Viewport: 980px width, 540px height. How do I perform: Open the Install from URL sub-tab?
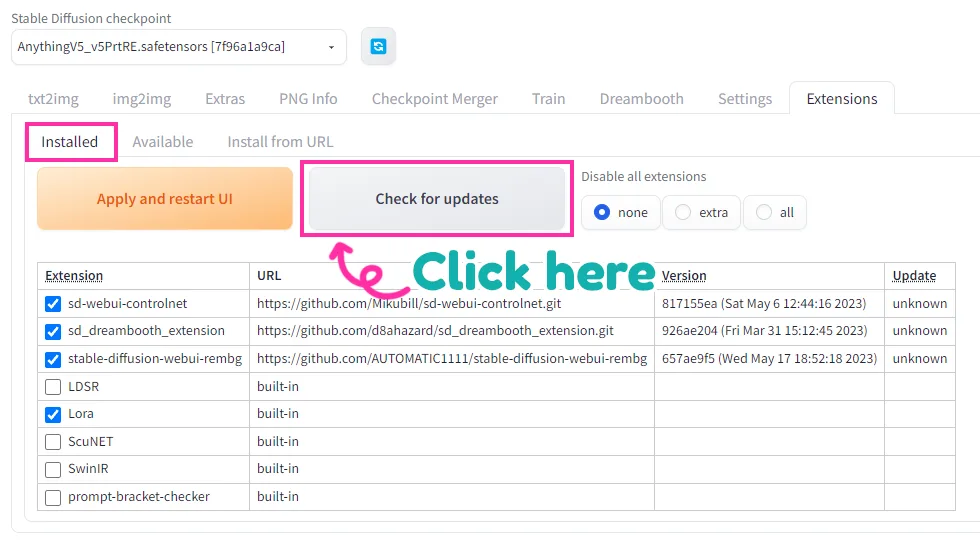pyautogui.click(x=280, y=142)
